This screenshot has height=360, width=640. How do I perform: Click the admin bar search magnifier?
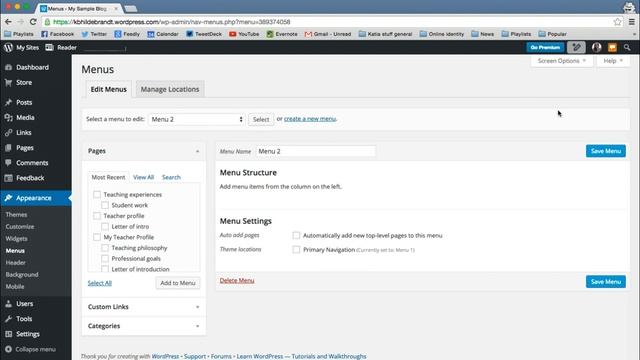[627, 47]
